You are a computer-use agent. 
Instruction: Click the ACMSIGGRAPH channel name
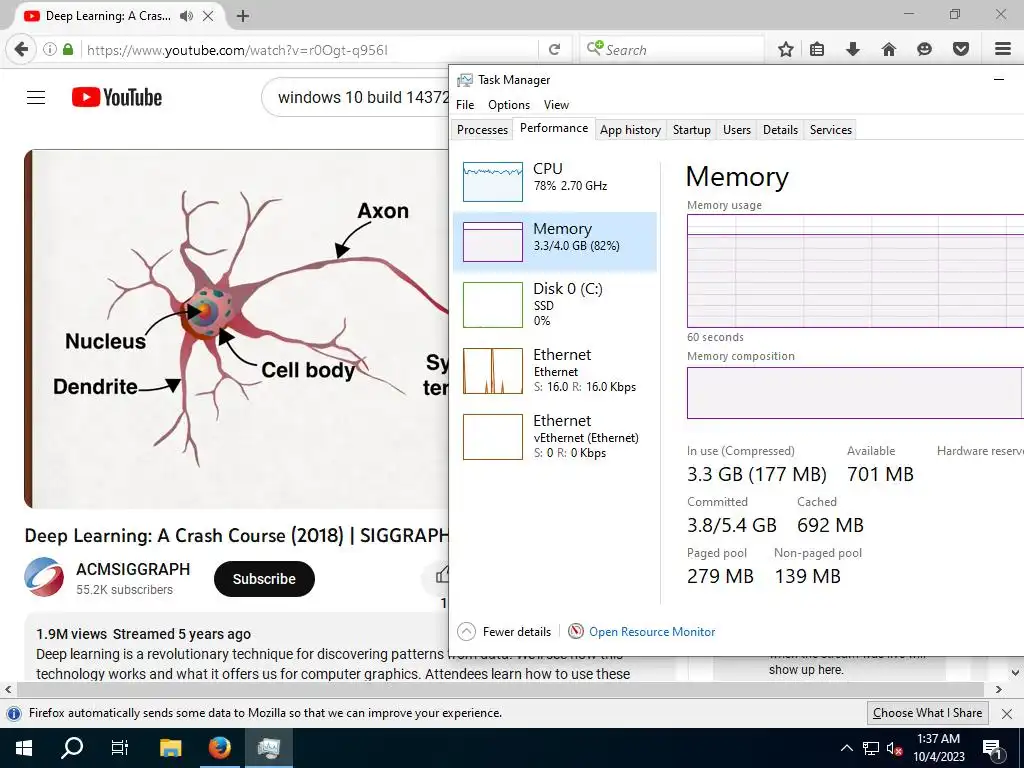coord(133,569)
